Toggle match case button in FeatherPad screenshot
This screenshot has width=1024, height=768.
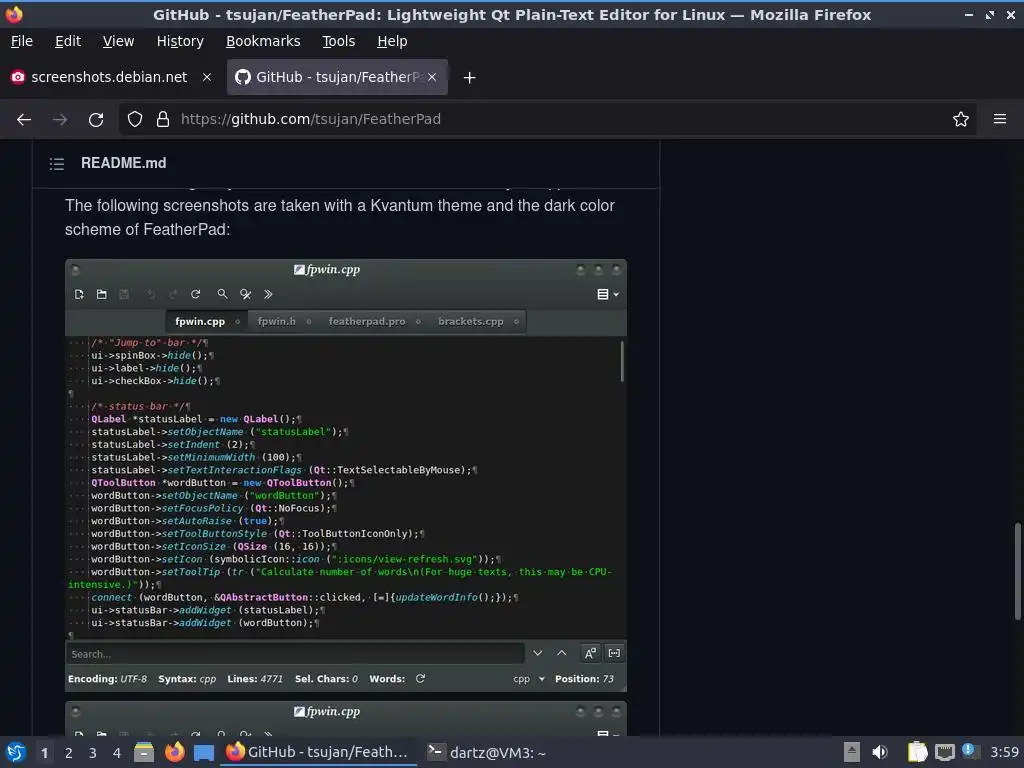590,653
